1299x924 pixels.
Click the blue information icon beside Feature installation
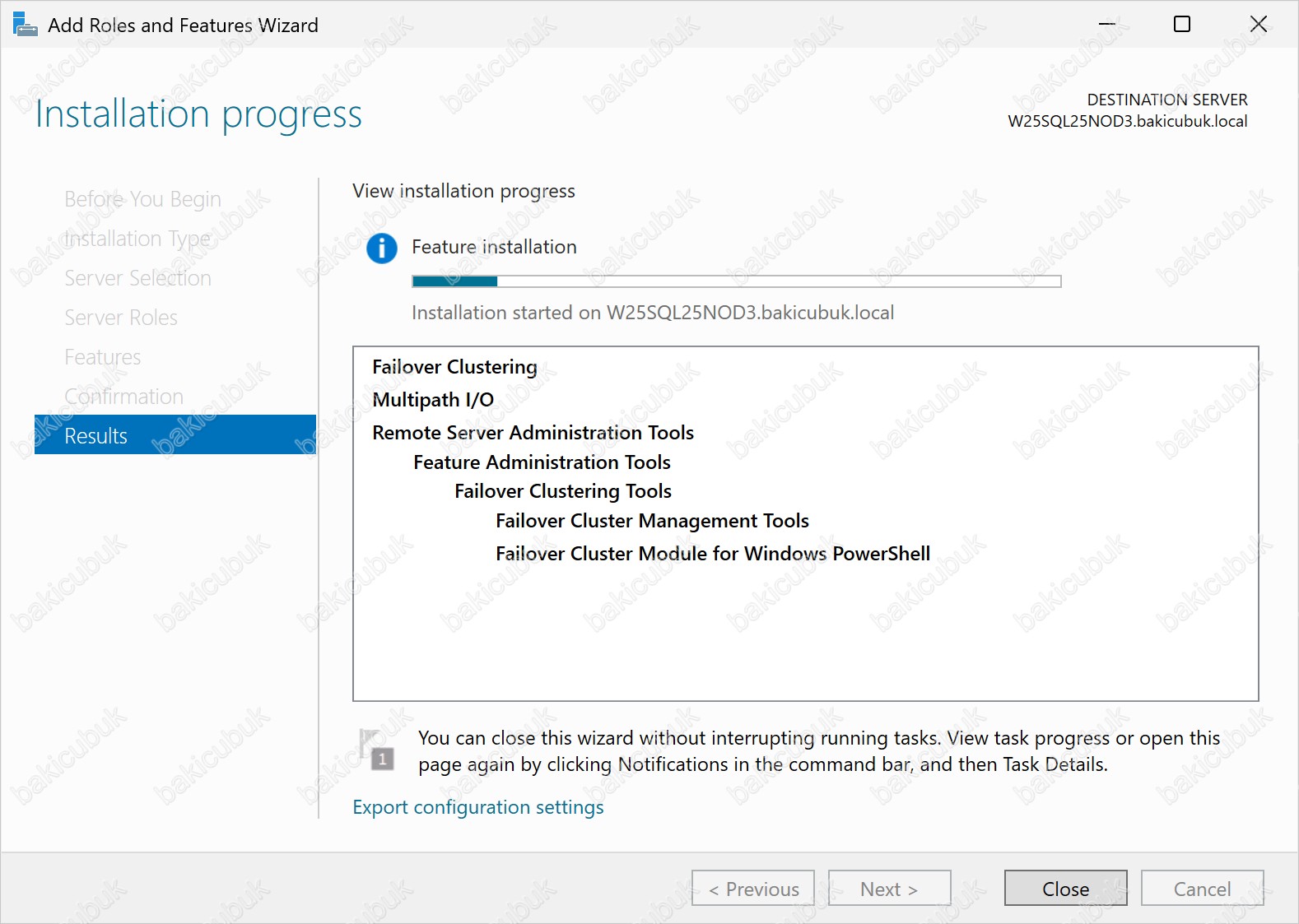[381, 248]
